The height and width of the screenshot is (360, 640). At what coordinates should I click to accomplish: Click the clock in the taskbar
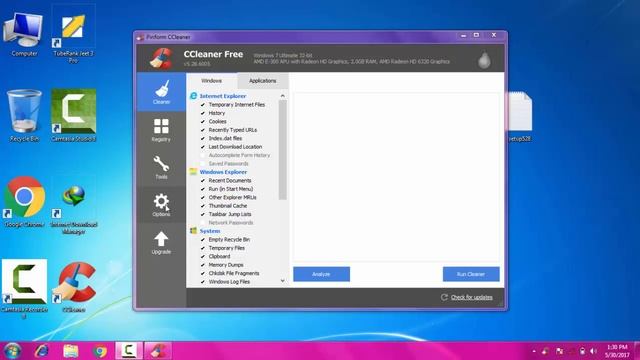click(617, 351)
